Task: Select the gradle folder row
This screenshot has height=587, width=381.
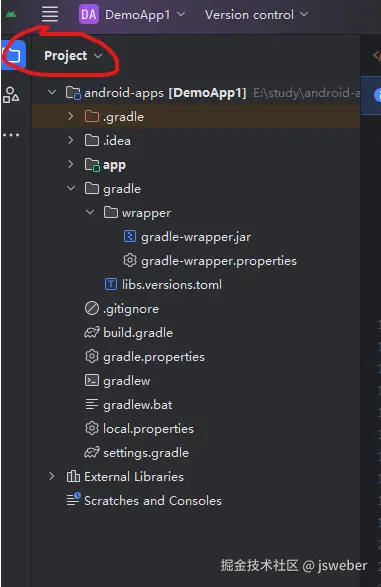Action: click(x=196, y=188)
